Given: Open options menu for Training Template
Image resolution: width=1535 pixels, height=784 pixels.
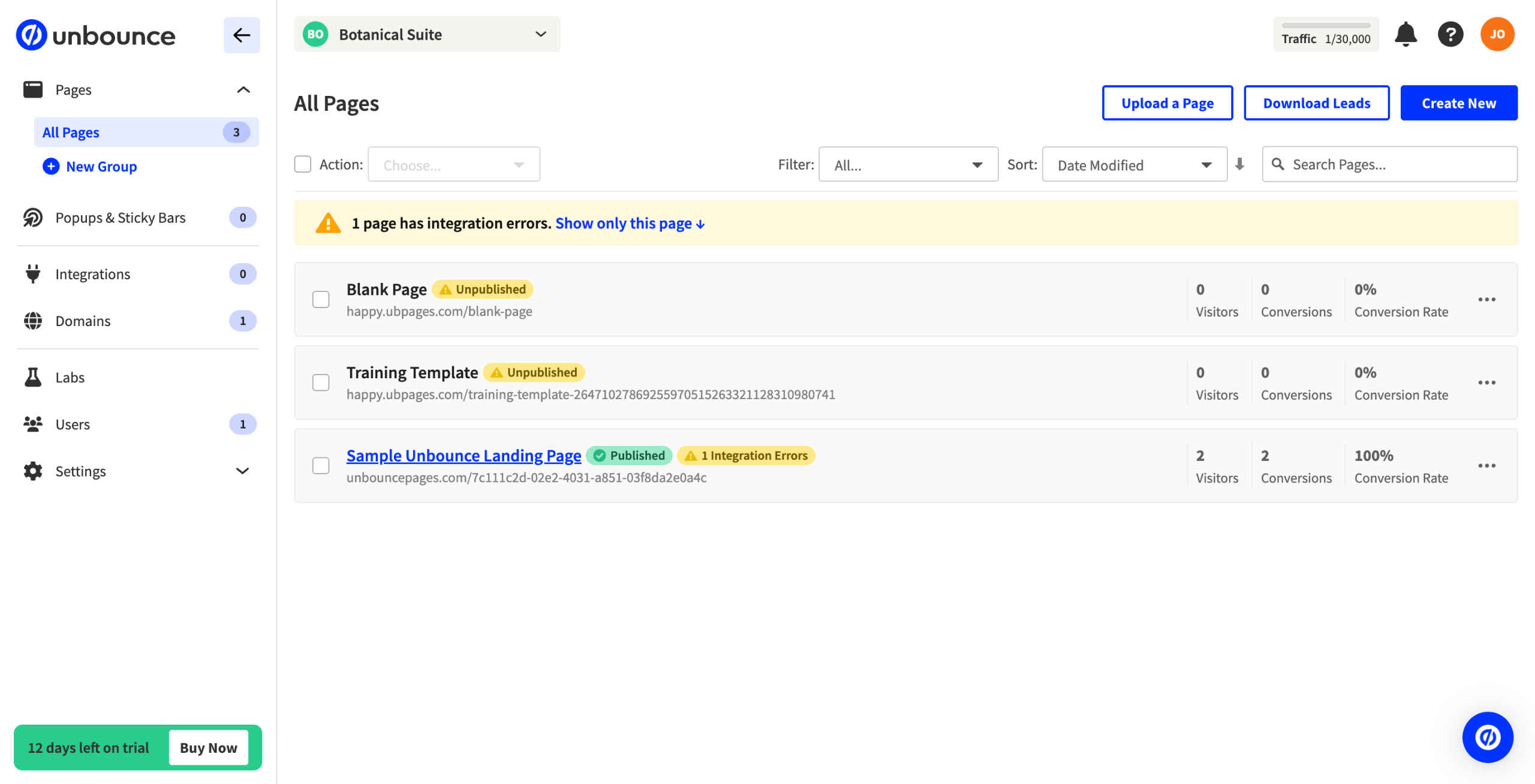Looking at the screenshot, I should pos(1486,382).
